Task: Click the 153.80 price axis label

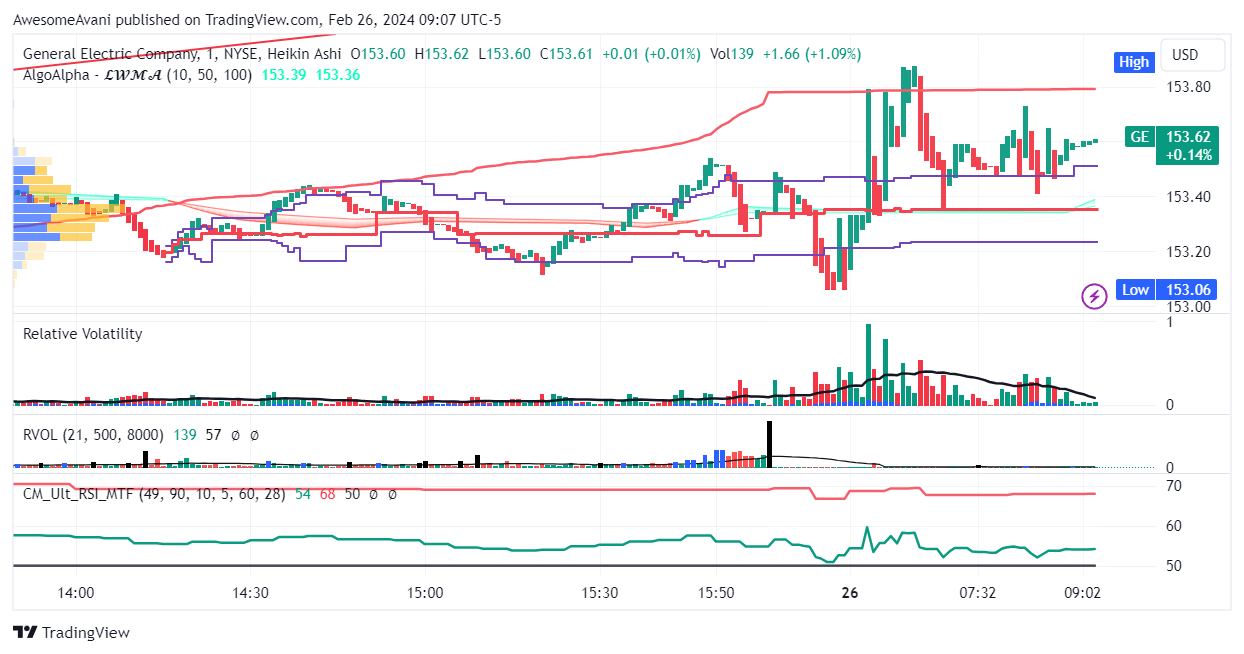Action: pyautogui.click(x=1188, y=87)
